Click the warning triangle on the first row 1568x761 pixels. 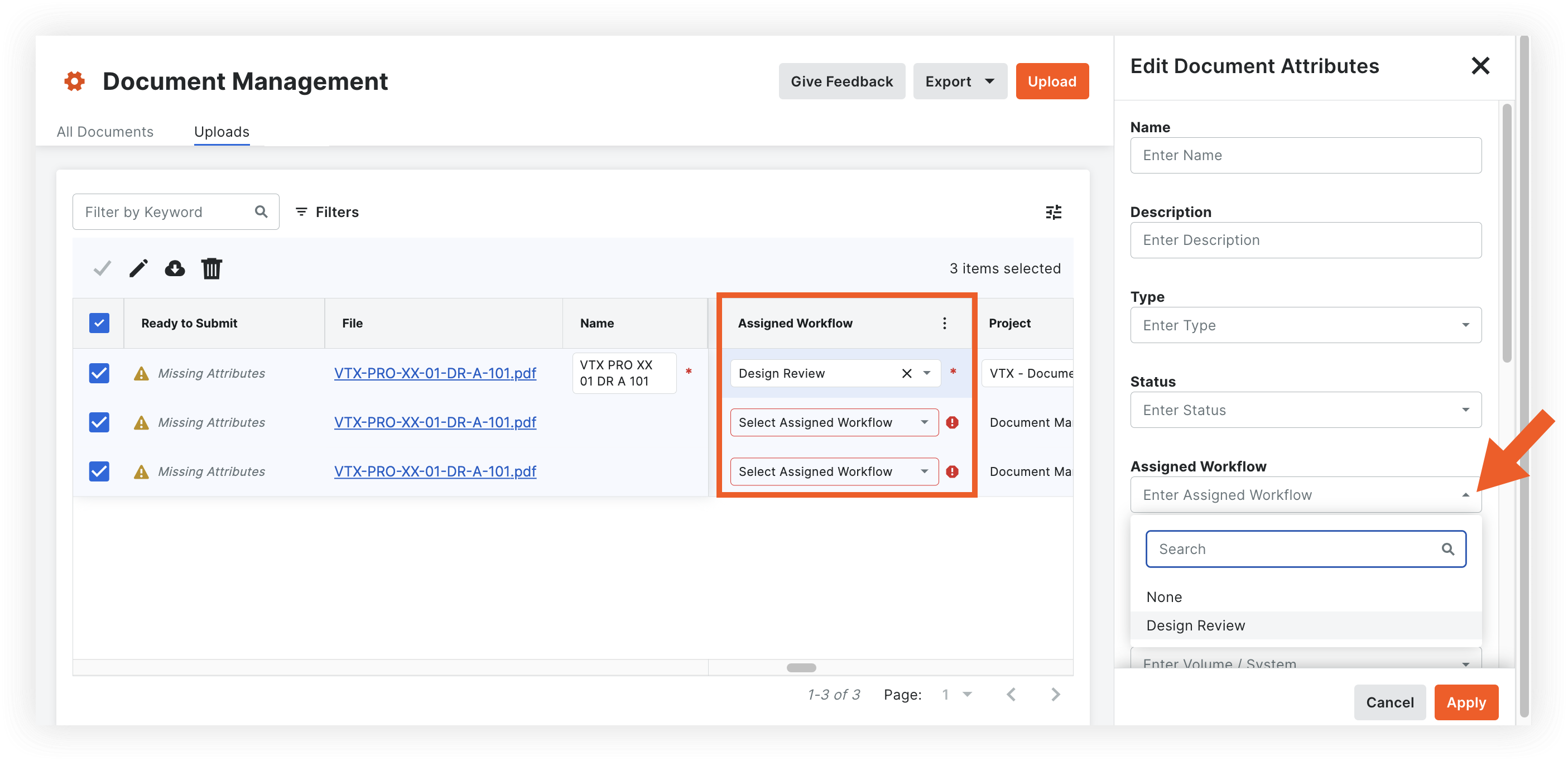click(x=141, y=373)
